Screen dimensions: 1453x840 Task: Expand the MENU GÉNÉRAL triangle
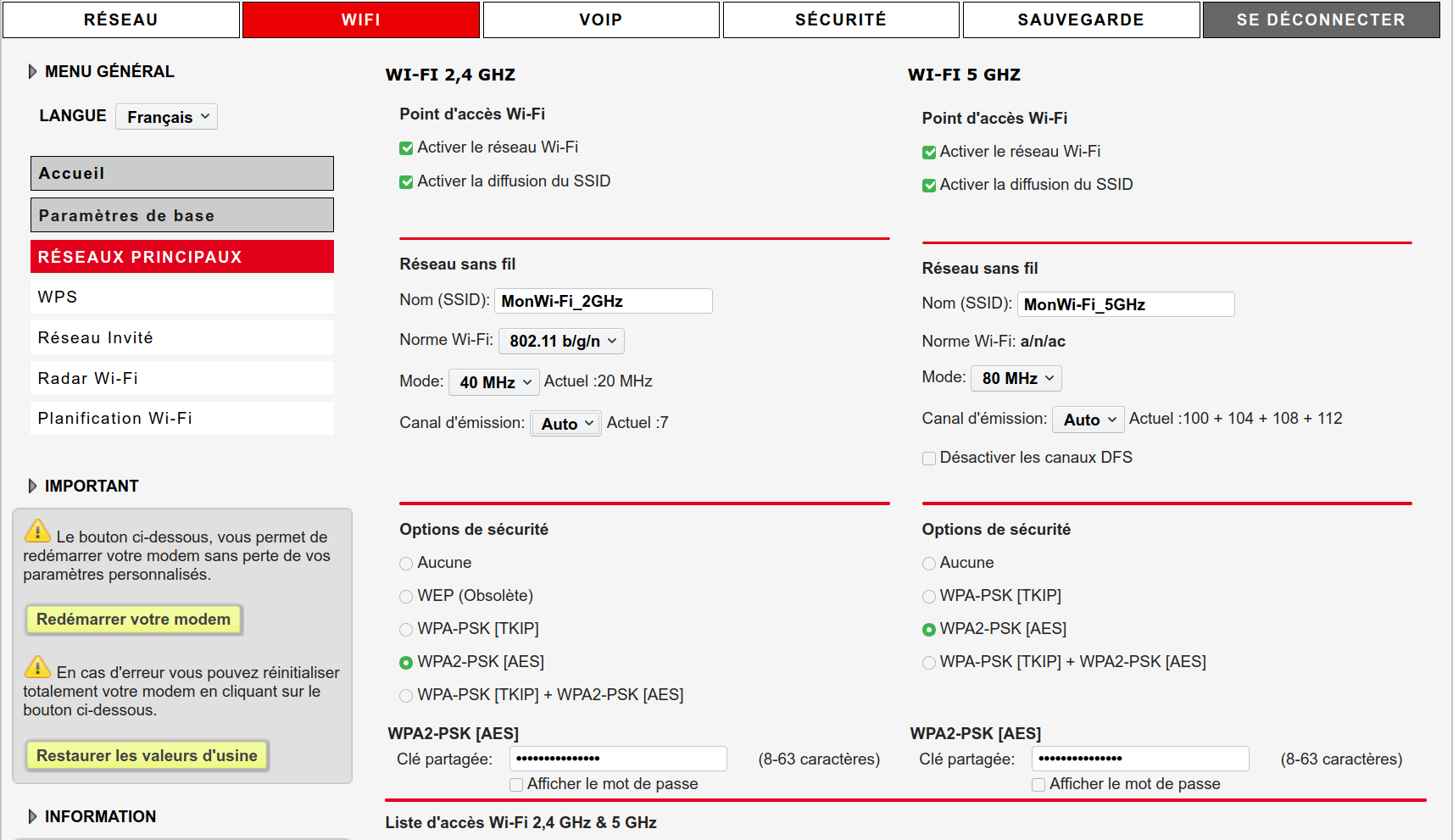(x=32, y=72)
